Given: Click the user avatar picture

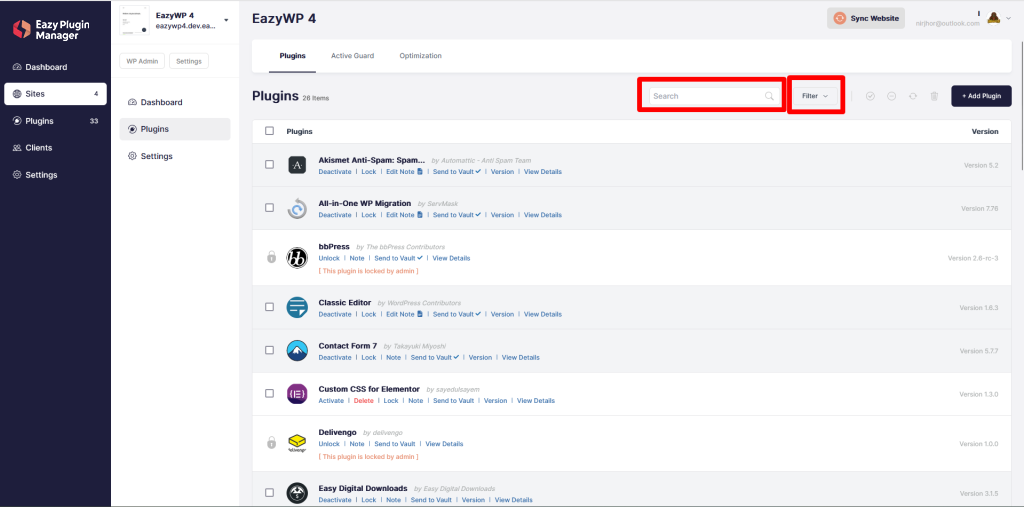Looking at the screenshot, I should pos(993,18).
